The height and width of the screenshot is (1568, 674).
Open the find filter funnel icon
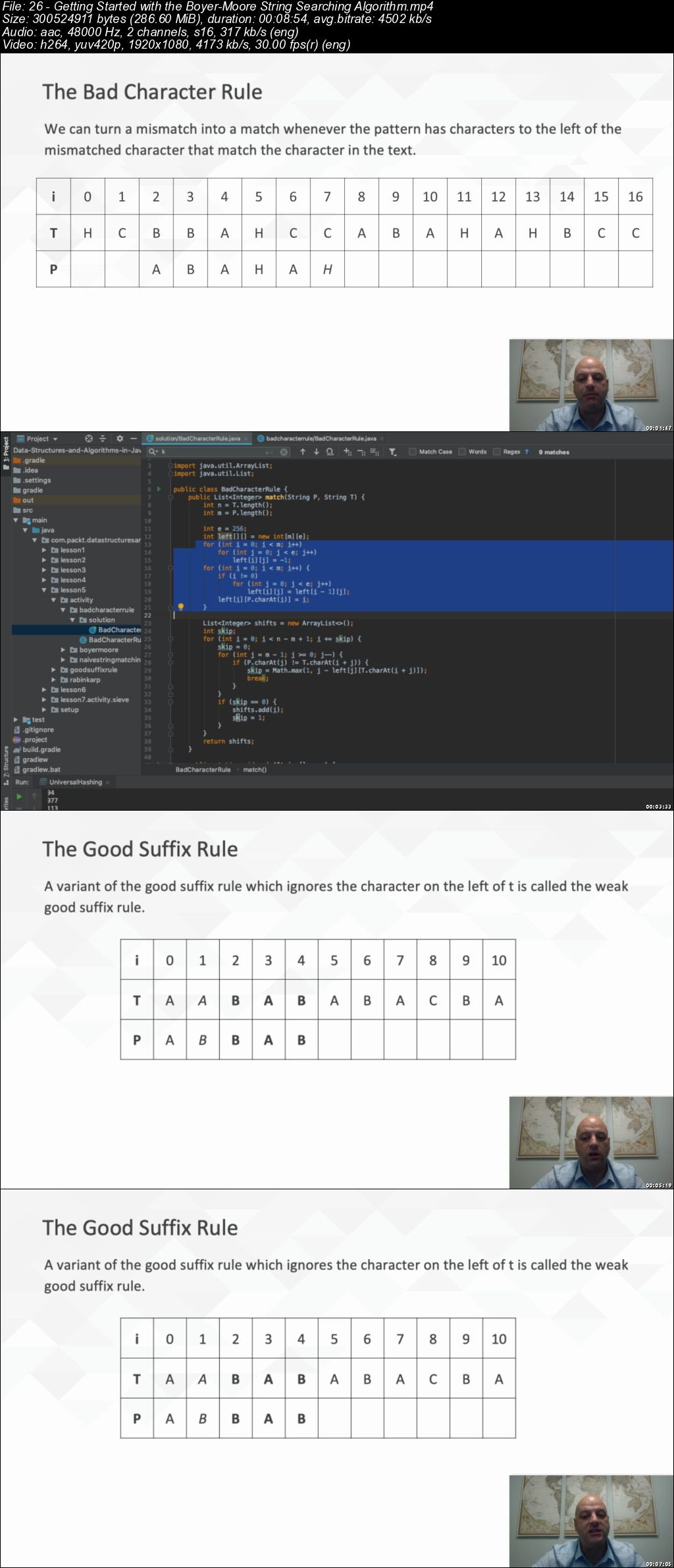(x=392, y=452)
